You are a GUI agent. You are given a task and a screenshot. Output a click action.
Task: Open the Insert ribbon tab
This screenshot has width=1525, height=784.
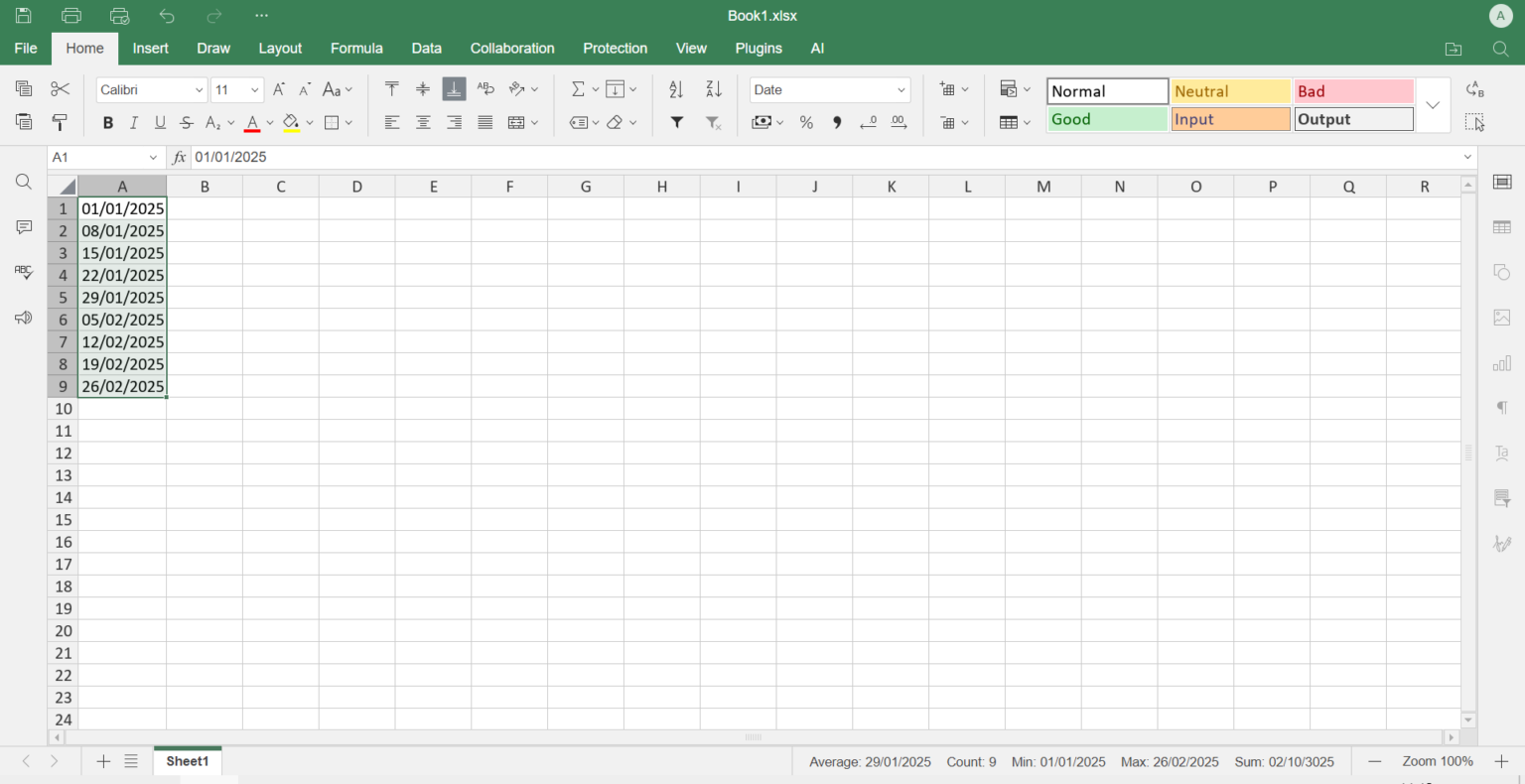point(150,48)
